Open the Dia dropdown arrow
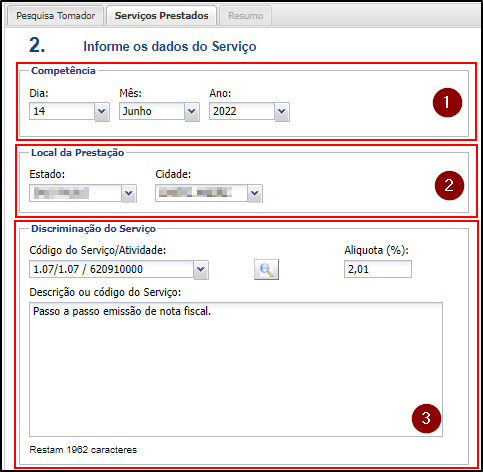The height and width of the screenshot is (472, 483). [102, 112]
